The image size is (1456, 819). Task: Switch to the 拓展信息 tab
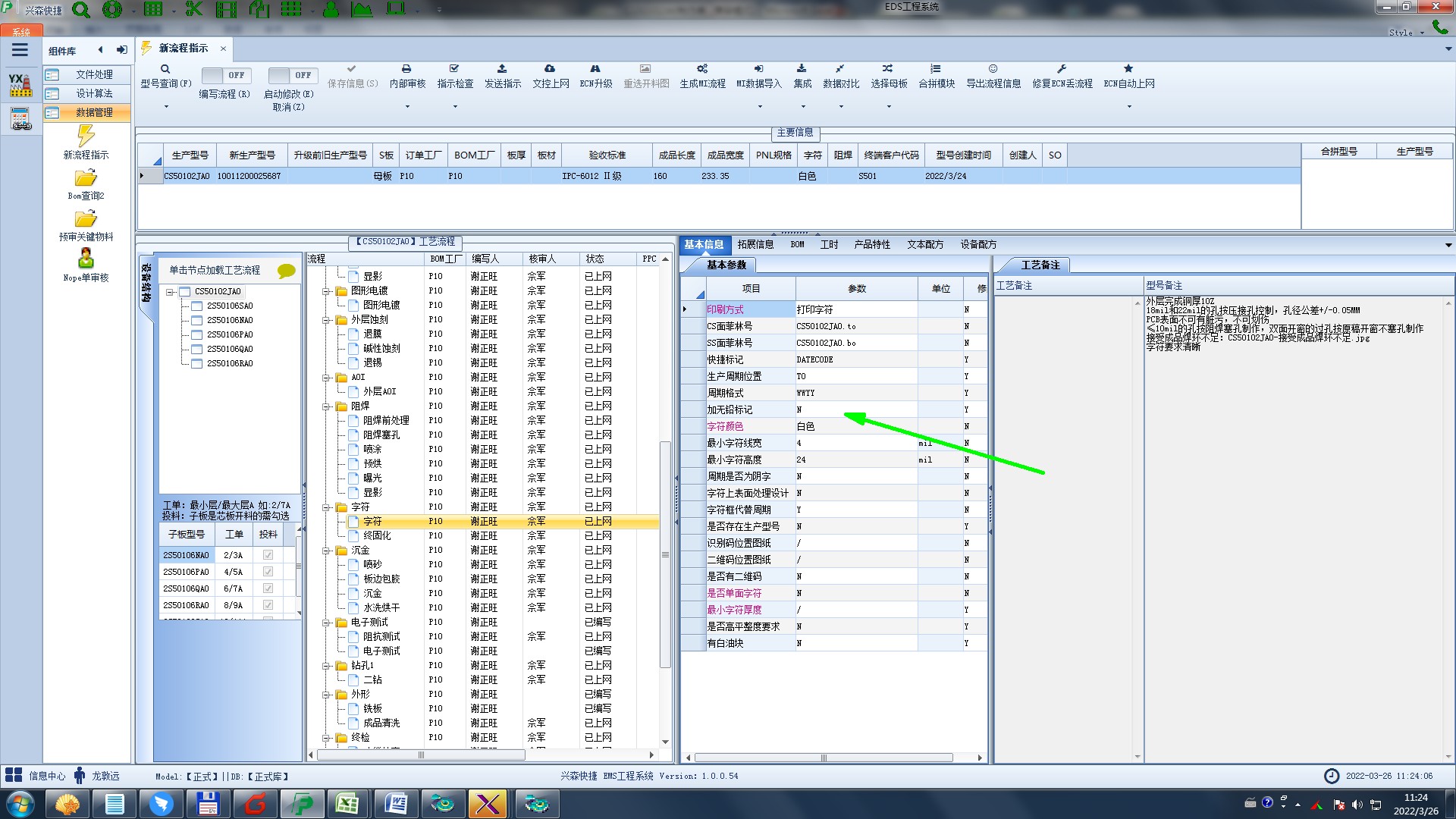[755, 244]
